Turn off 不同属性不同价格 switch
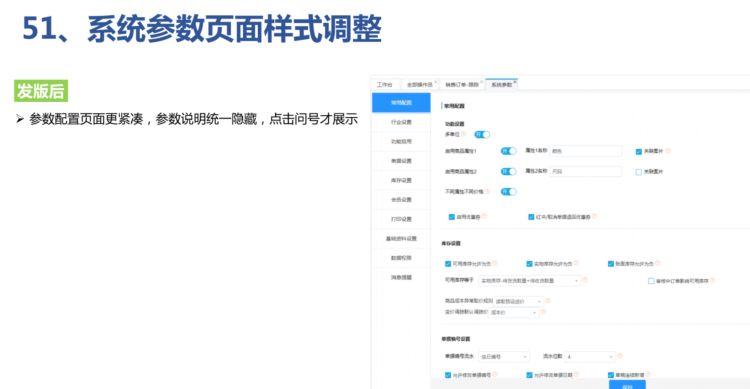 point(508,192)
